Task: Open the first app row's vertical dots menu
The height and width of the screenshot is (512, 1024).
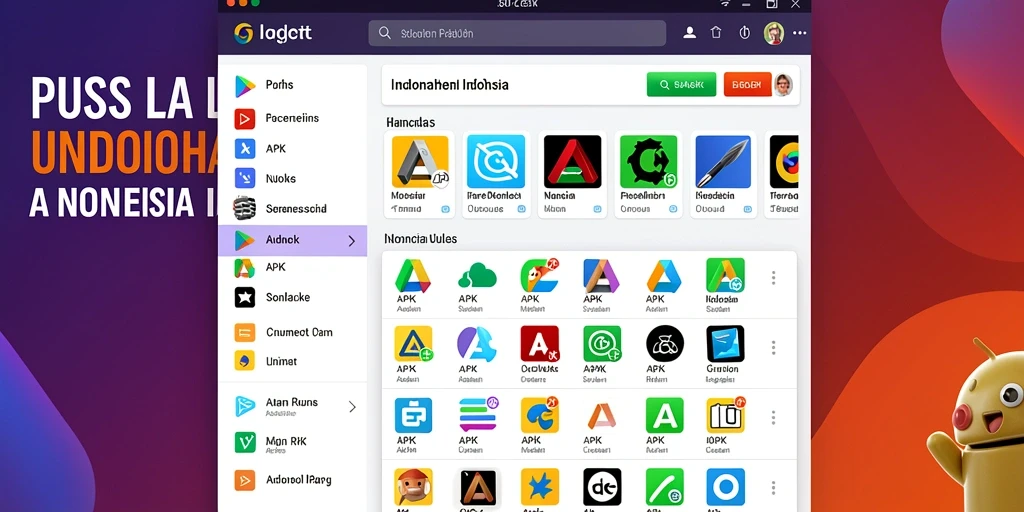Action: click(773, 278)
